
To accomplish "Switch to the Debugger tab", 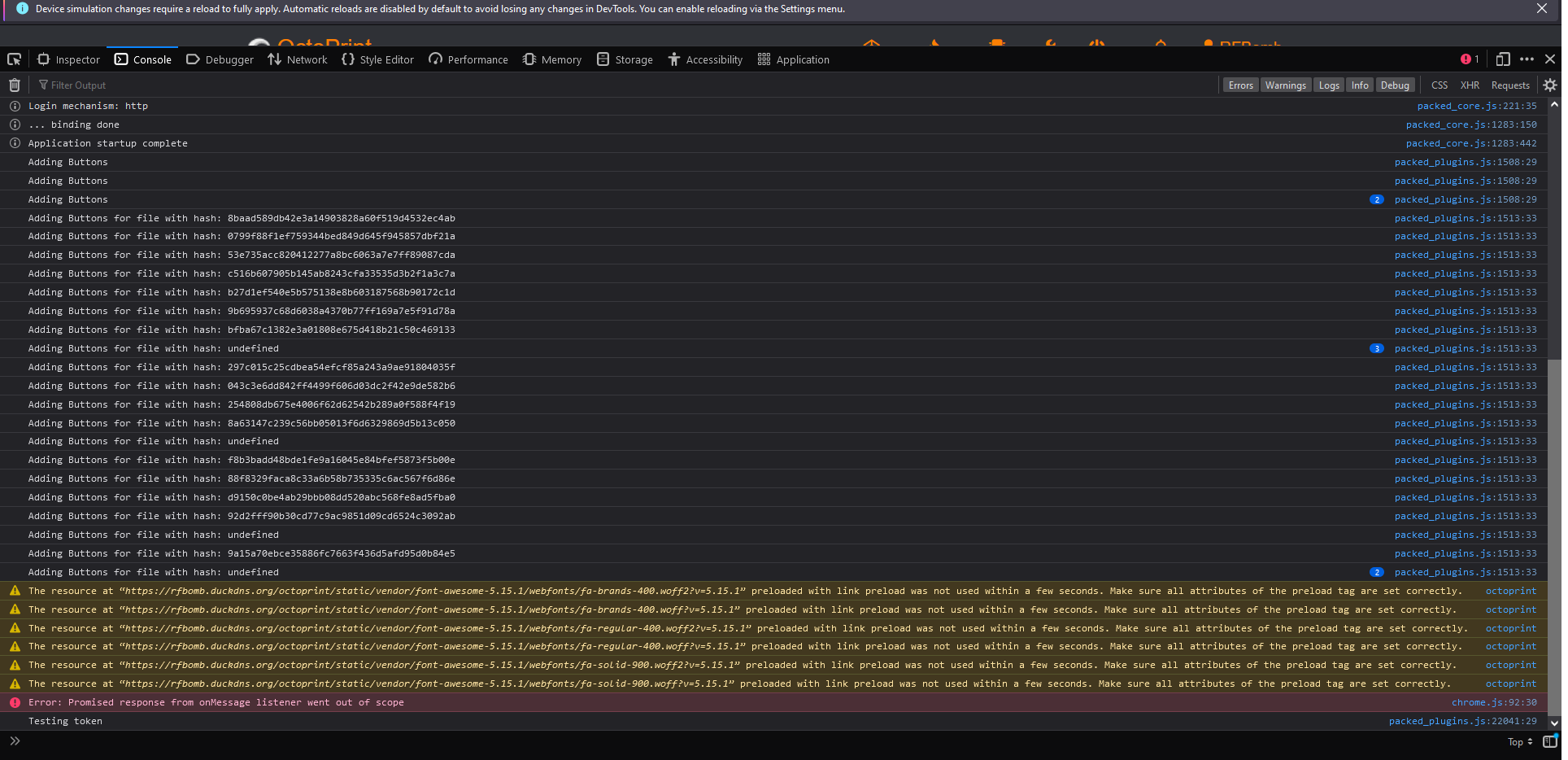I will (220, 59).
